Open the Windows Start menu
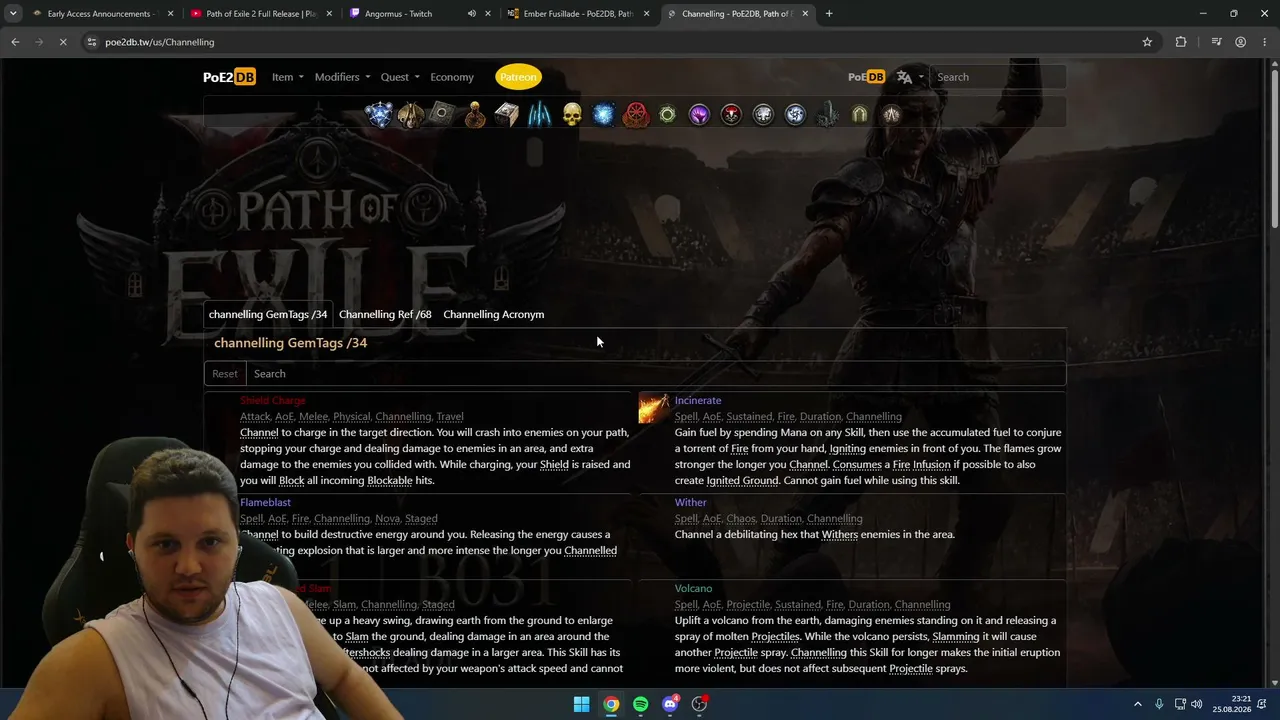The width and height of the screenshot is (1280, 720). pos(581,704)
